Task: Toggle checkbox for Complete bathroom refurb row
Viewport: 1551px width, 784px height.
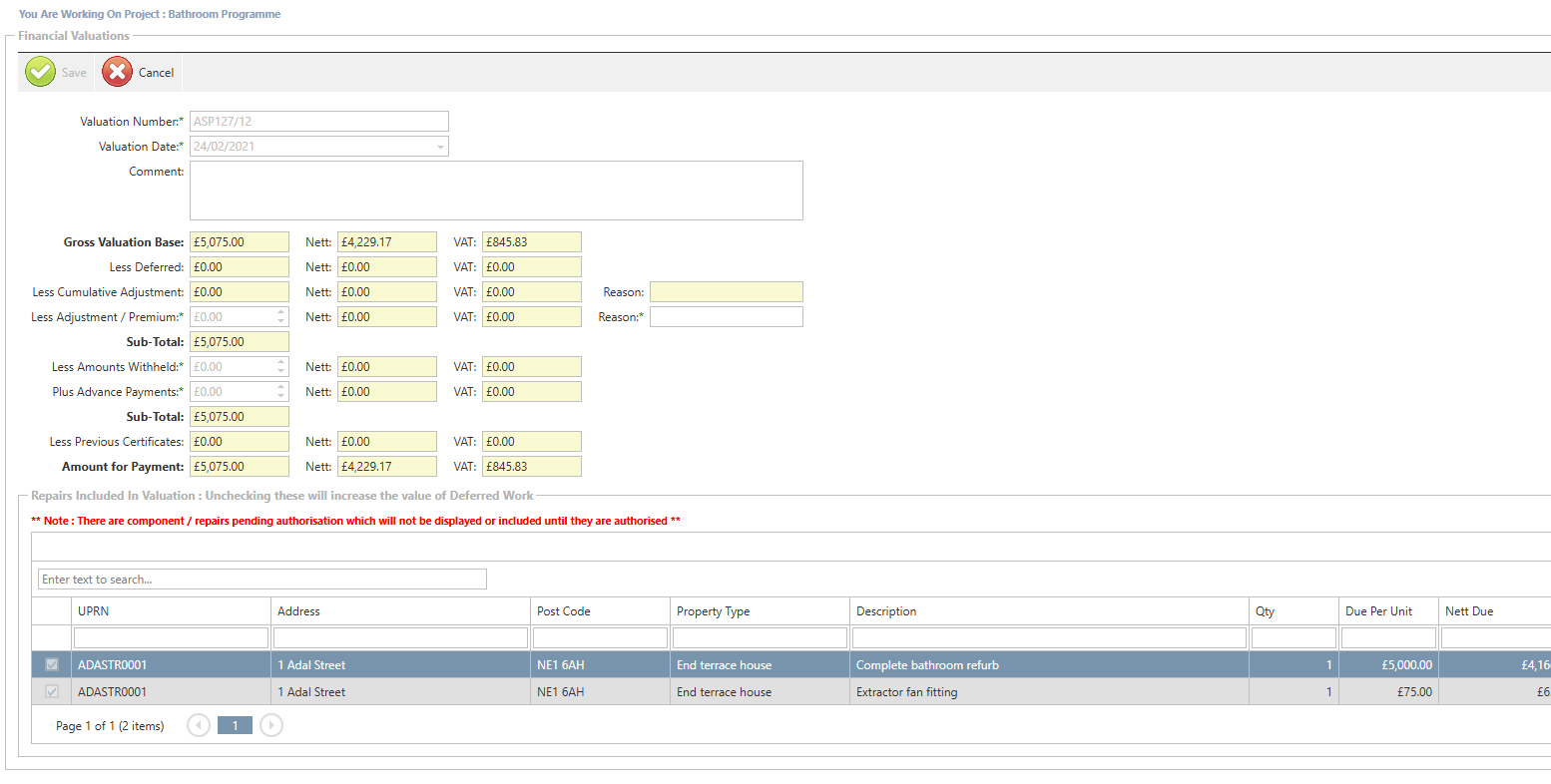Action: coord(52,664)
